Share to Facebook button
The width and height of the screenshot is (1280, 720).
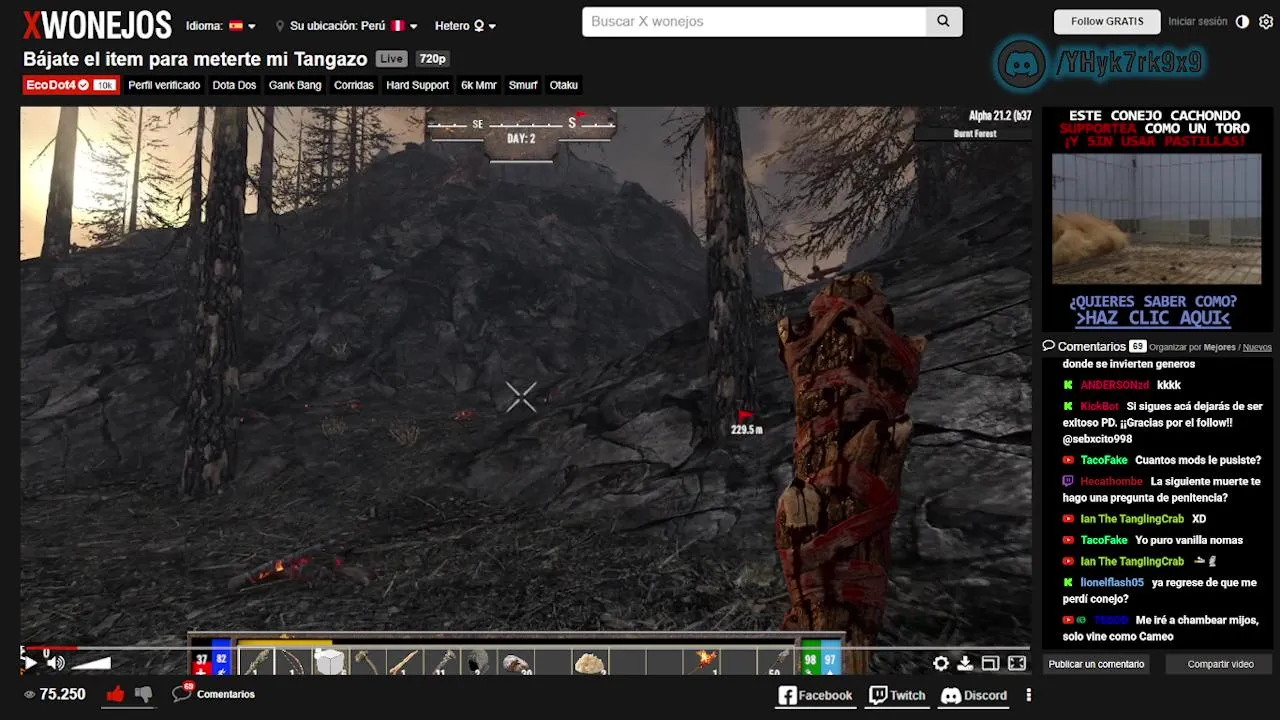click(816, 695)
